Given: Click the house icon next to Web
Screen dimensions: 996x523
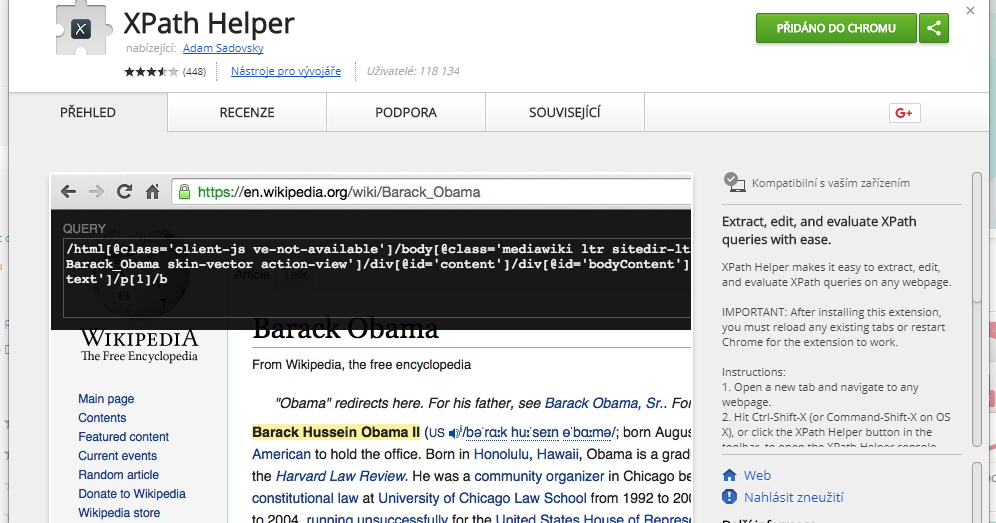Looking at the screenshot, I should 729,475.
